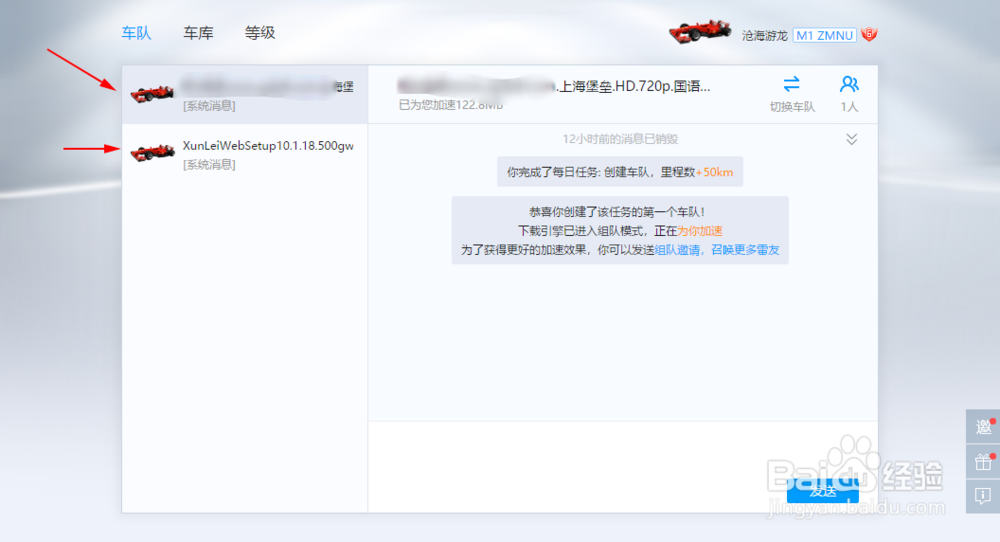Select the XunLeiWebSetup10.1.18.500gw team
Viewport: 1000px width, 542px height.
[245, 154]
